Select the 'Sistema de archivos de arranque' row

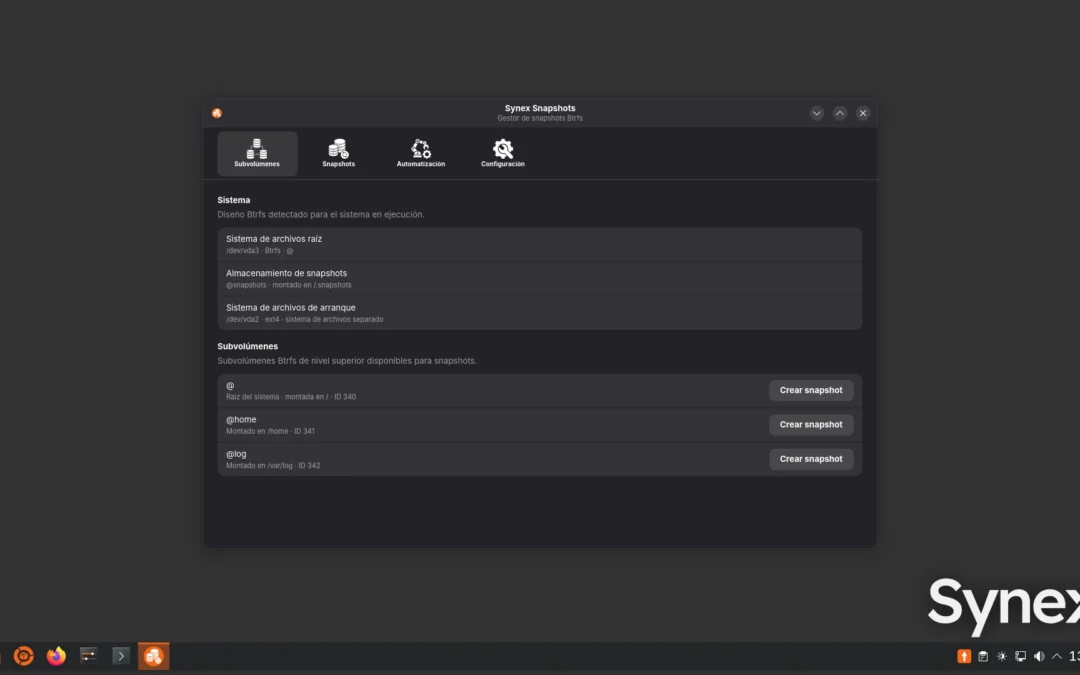point(540,313)
